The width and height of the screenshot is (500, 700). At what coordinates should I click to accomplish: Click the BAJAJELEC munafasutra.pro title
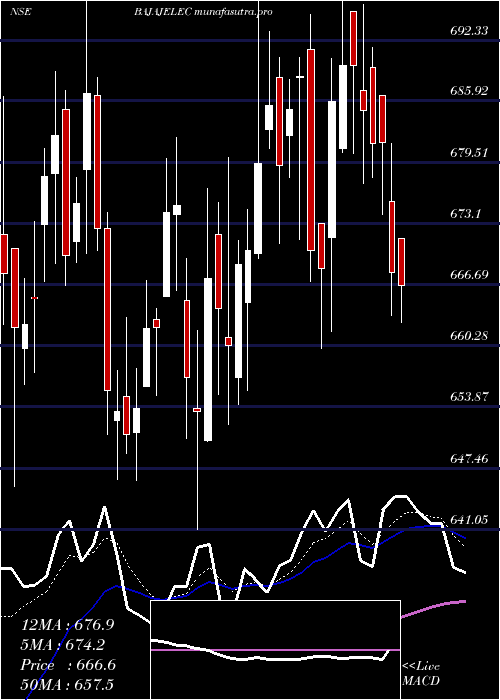[203, 12]
